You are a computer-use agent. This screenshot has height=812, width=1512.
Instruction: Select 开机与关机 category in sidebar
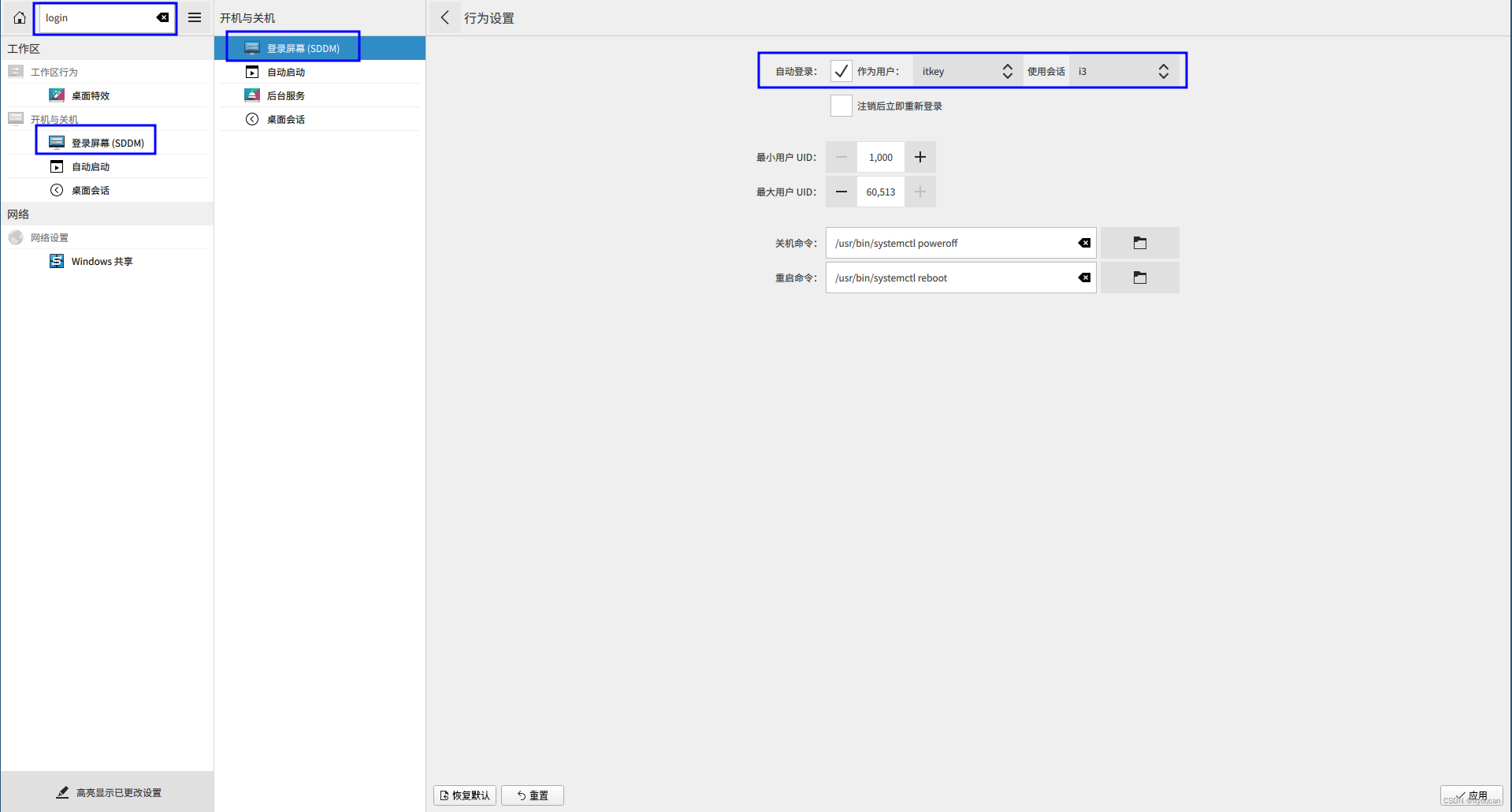pyautogui.click(x=106, y=119)
